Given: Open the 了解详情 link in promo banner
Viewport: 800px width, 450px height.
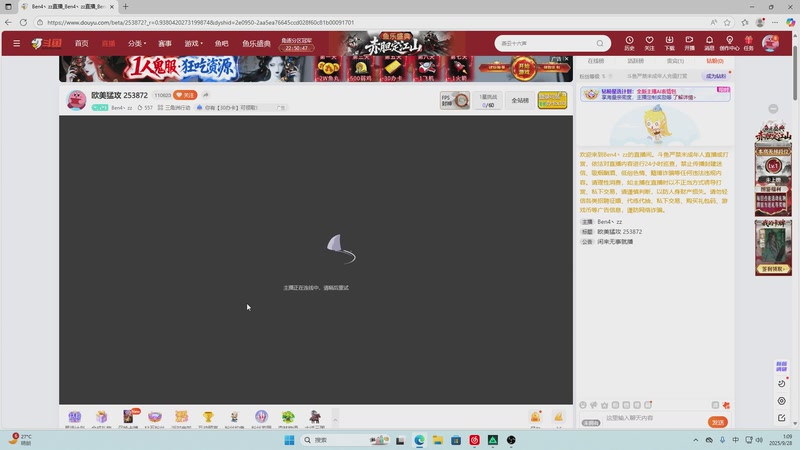Looking at the screenshot, I should click(683, 97).
